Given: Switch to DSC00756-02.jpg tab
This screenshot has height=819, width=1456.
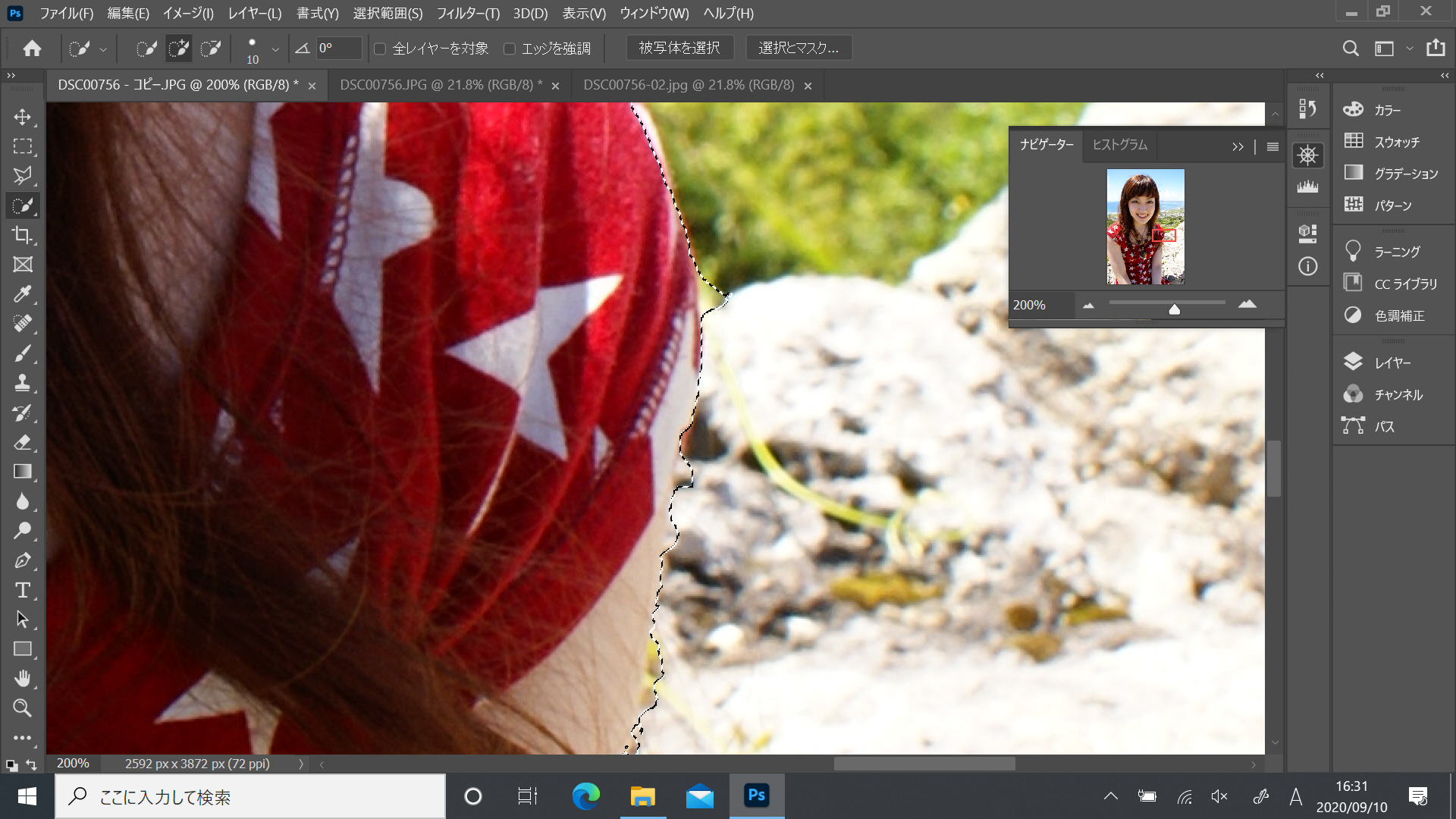Looking at the screenshot, I should (x=688, y=85).
